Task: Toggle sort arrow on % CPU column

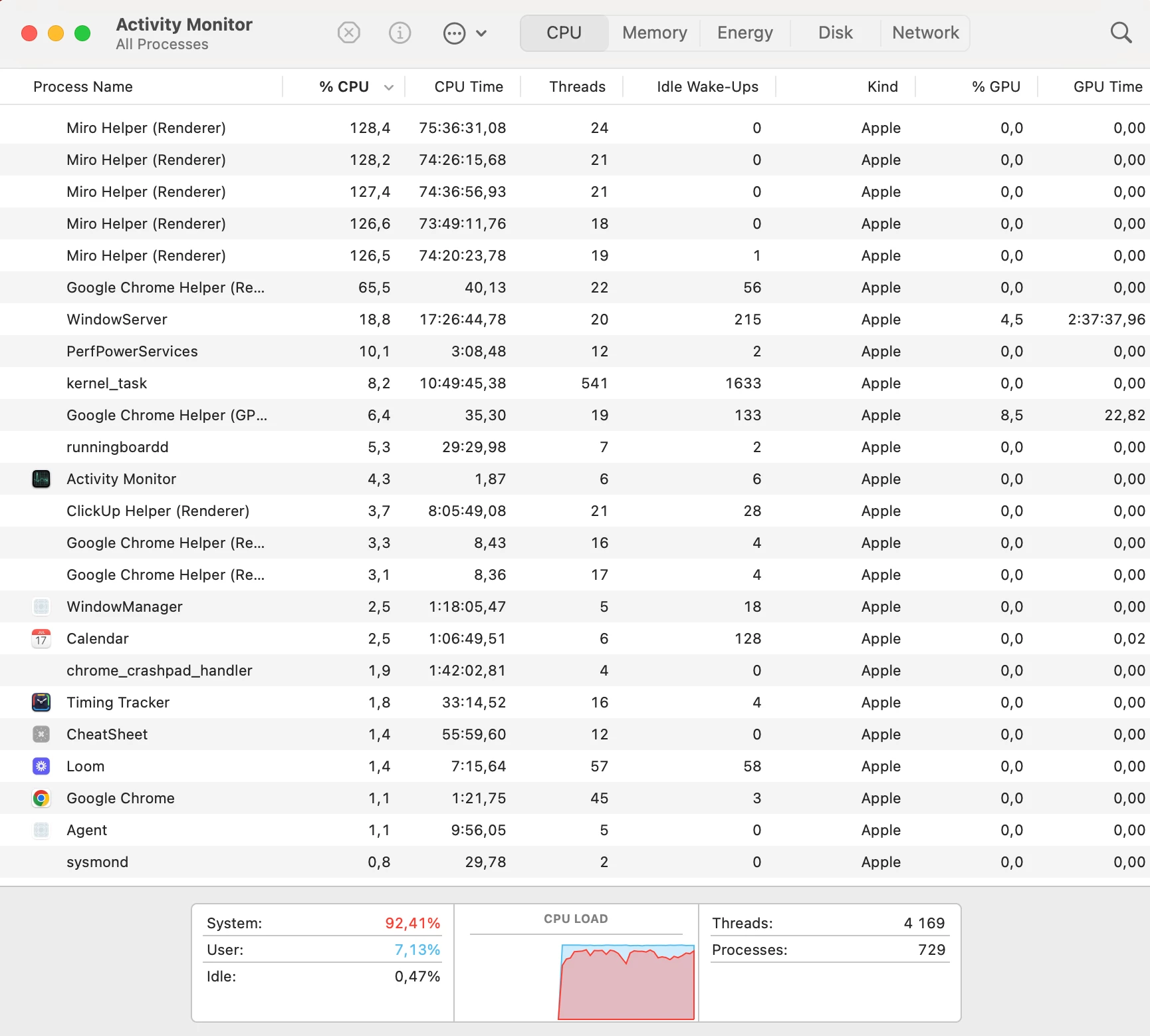Action: [390, 87]
